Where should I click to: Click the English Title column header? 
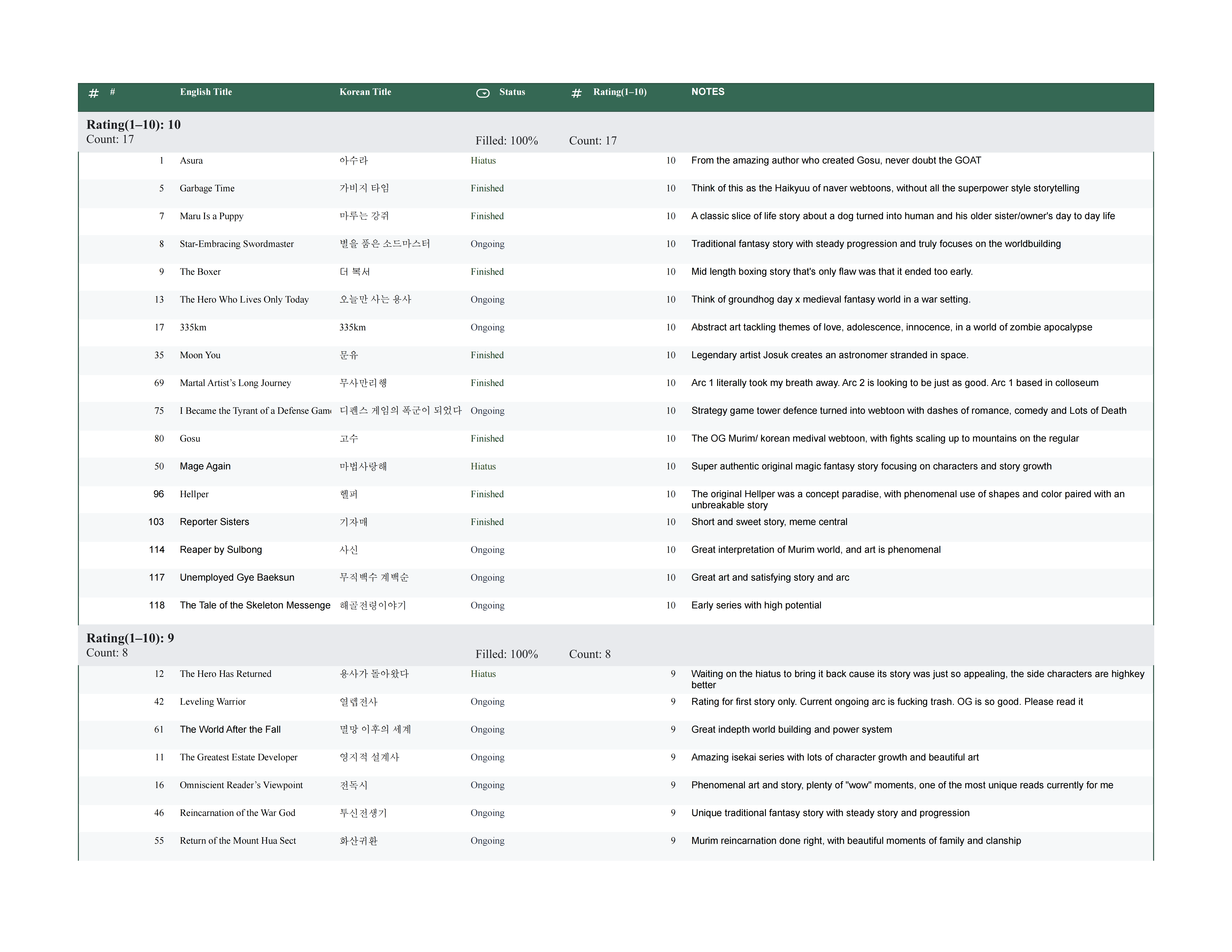206,92
